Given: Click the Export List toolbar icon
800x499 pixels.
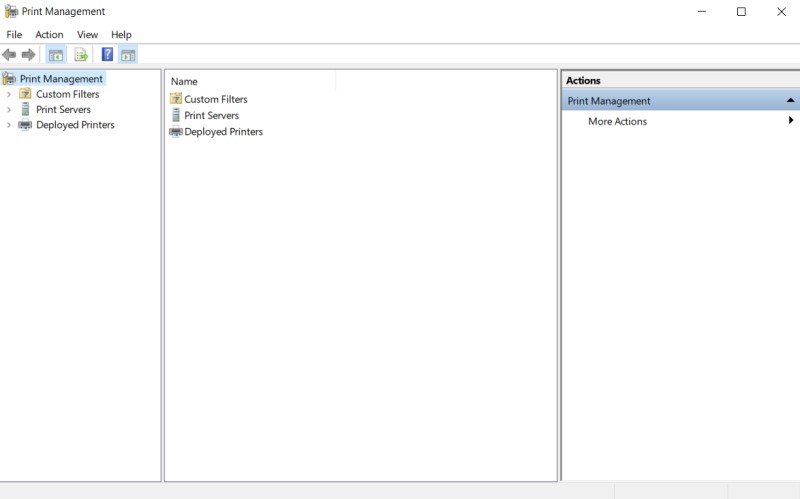Looking at the screenshot, I should click(x=81, y=55).
